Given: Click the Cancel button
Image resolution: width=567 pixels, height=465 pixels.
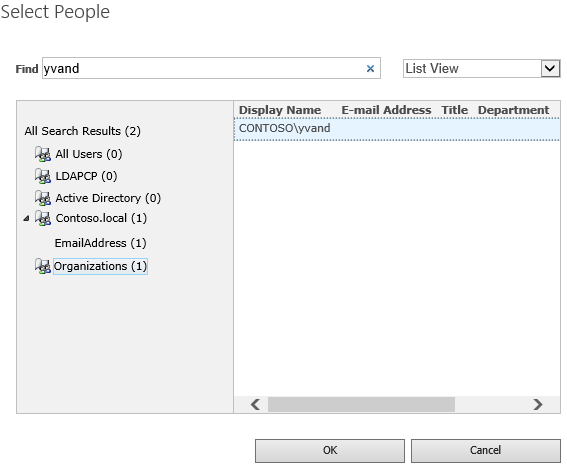Looking at the screenshot, I should (x=486, y=451).
